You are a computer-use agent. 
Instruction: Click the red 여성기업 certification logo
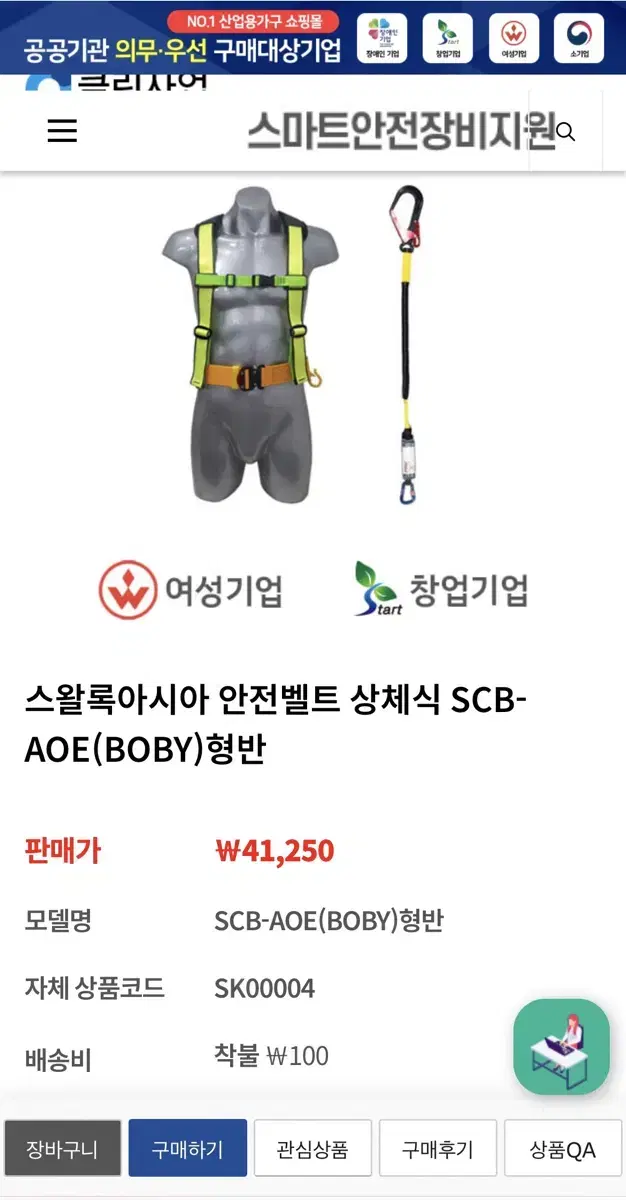190,590
